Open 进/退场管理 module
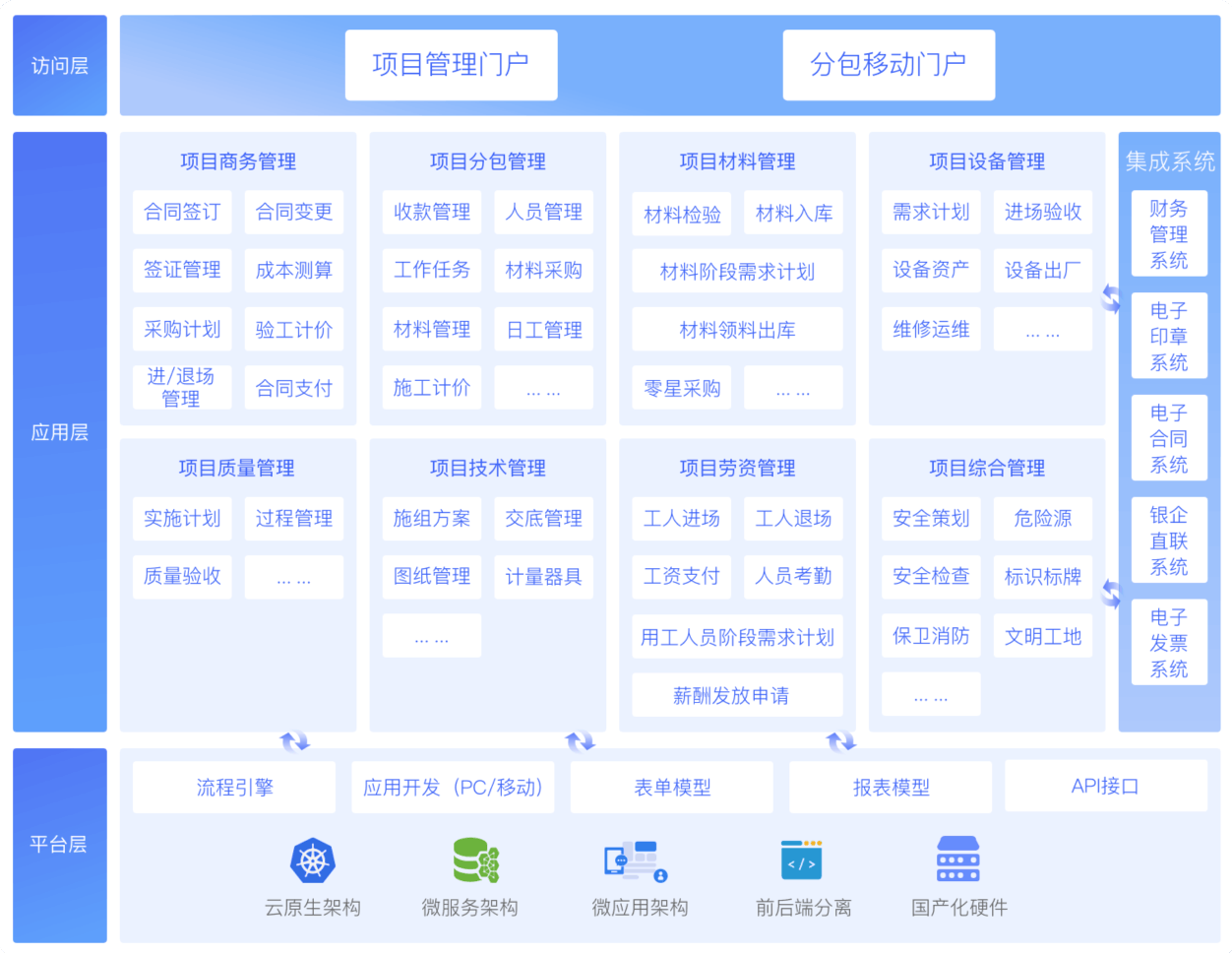 pos(182,388)
